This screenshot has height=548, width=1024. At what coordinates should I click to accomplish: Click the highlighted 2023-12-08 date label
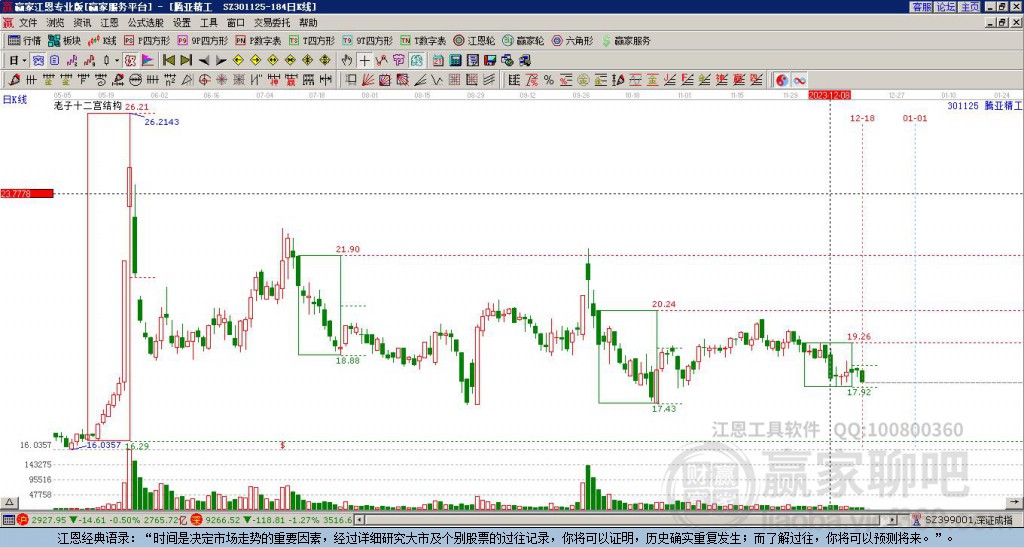tap(830, 95)
